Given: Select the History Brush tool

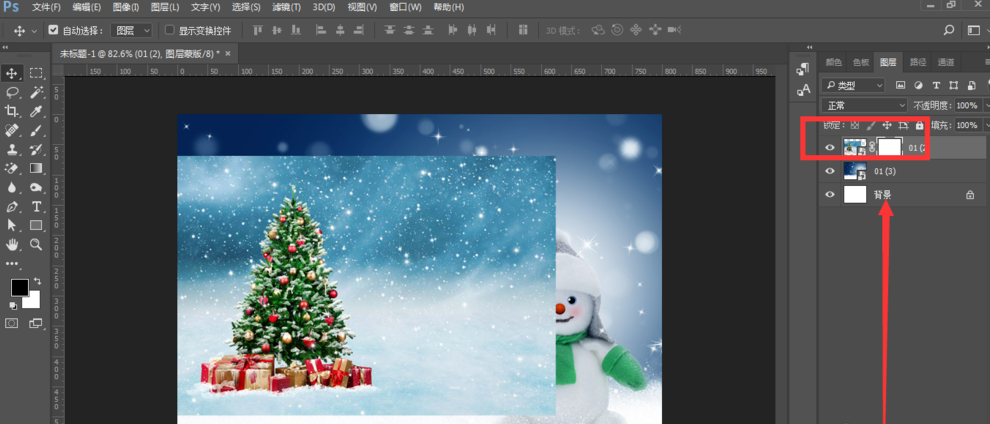Looking at the screenshot, I should [36, 150].
